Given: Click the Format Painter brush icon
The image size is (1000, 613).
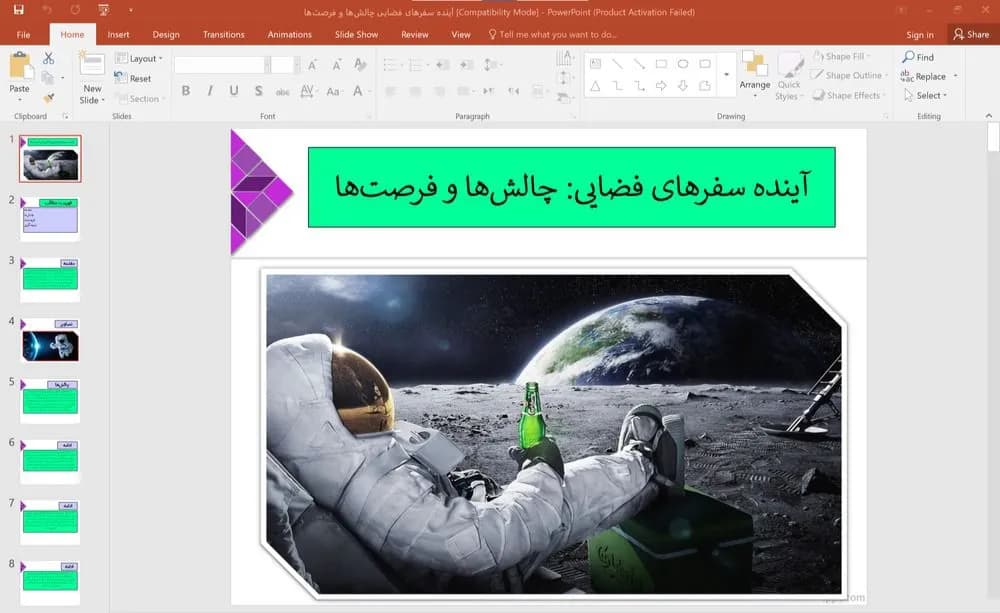Looking at the screenshot, I should click(48, 98).
